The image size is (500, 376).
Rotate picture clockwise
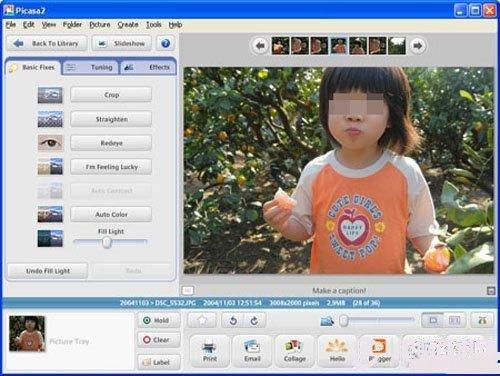point(255,320)
